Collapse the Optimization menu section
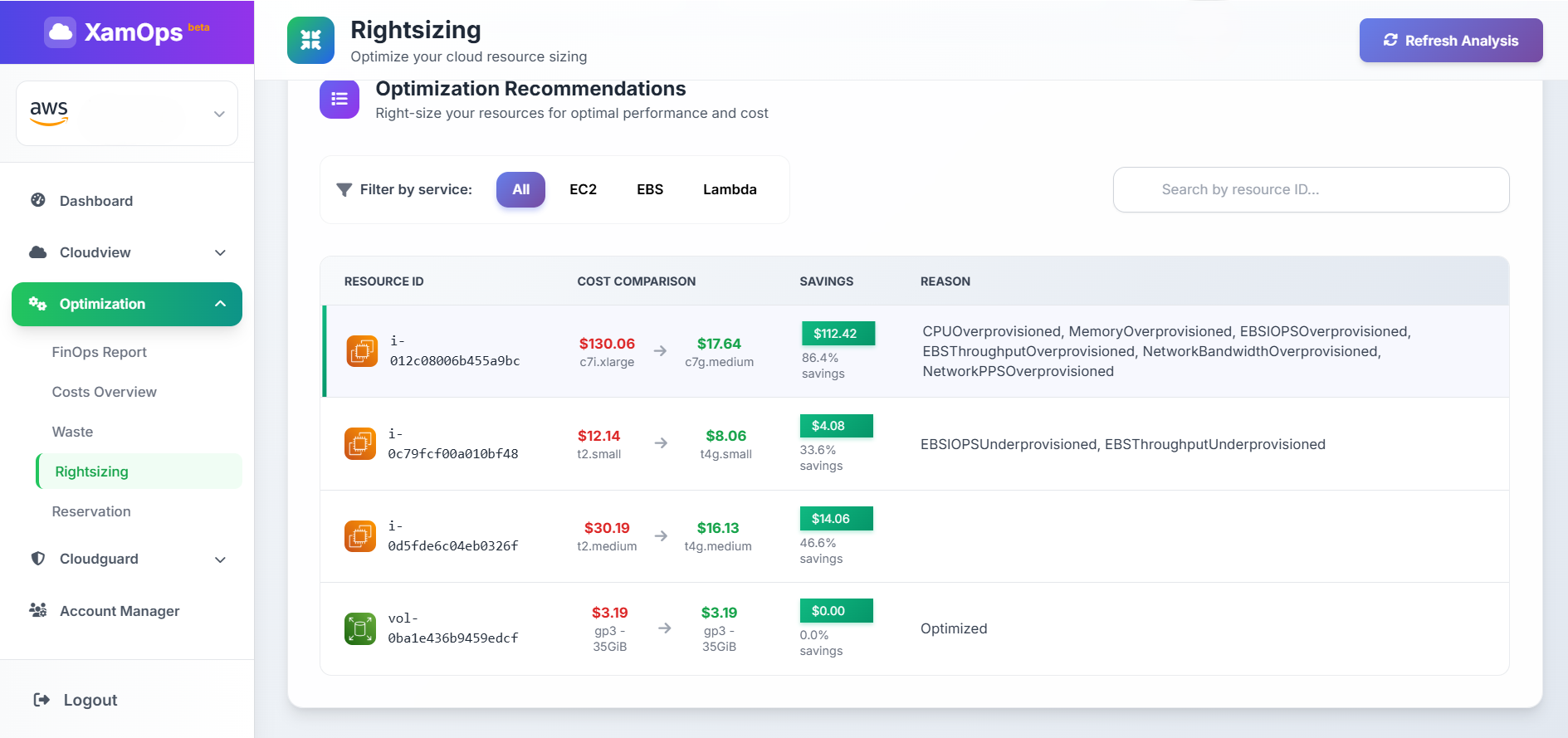The image size is (1568, 738). click(x=220, y=304)
